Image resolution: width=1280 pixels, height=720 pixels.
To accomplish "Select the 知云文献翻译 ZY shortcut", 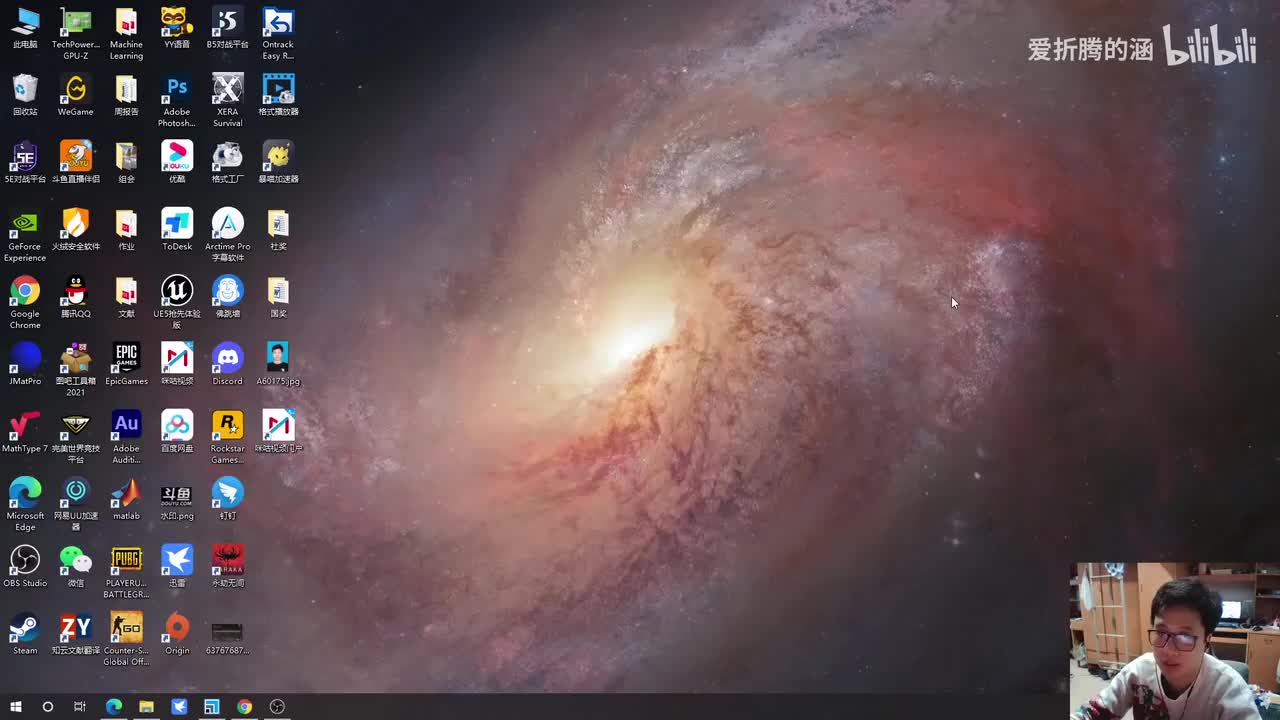I will [76, 634].
